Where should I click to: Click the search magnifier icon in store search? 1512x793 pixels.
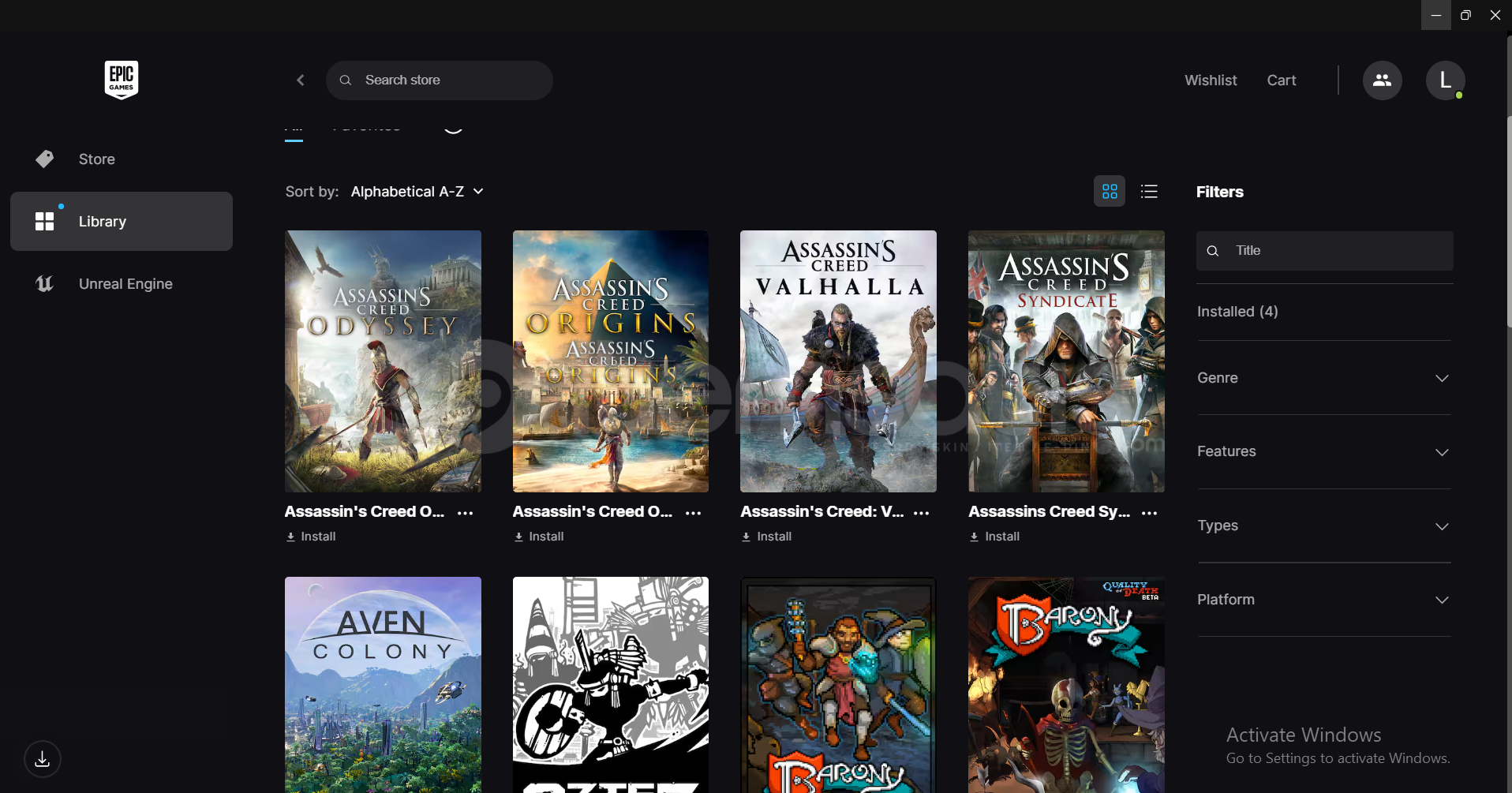click(x=346, y=80)
